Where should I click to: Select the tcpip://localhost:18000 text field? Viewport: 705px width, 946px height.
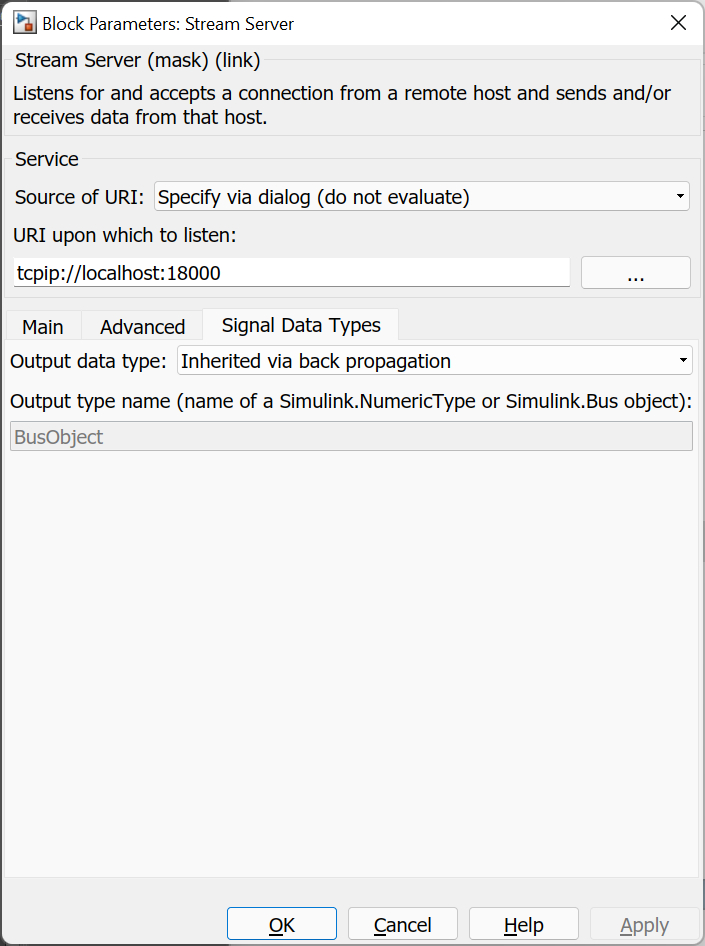pyautogui.click(x=290, y=272)
